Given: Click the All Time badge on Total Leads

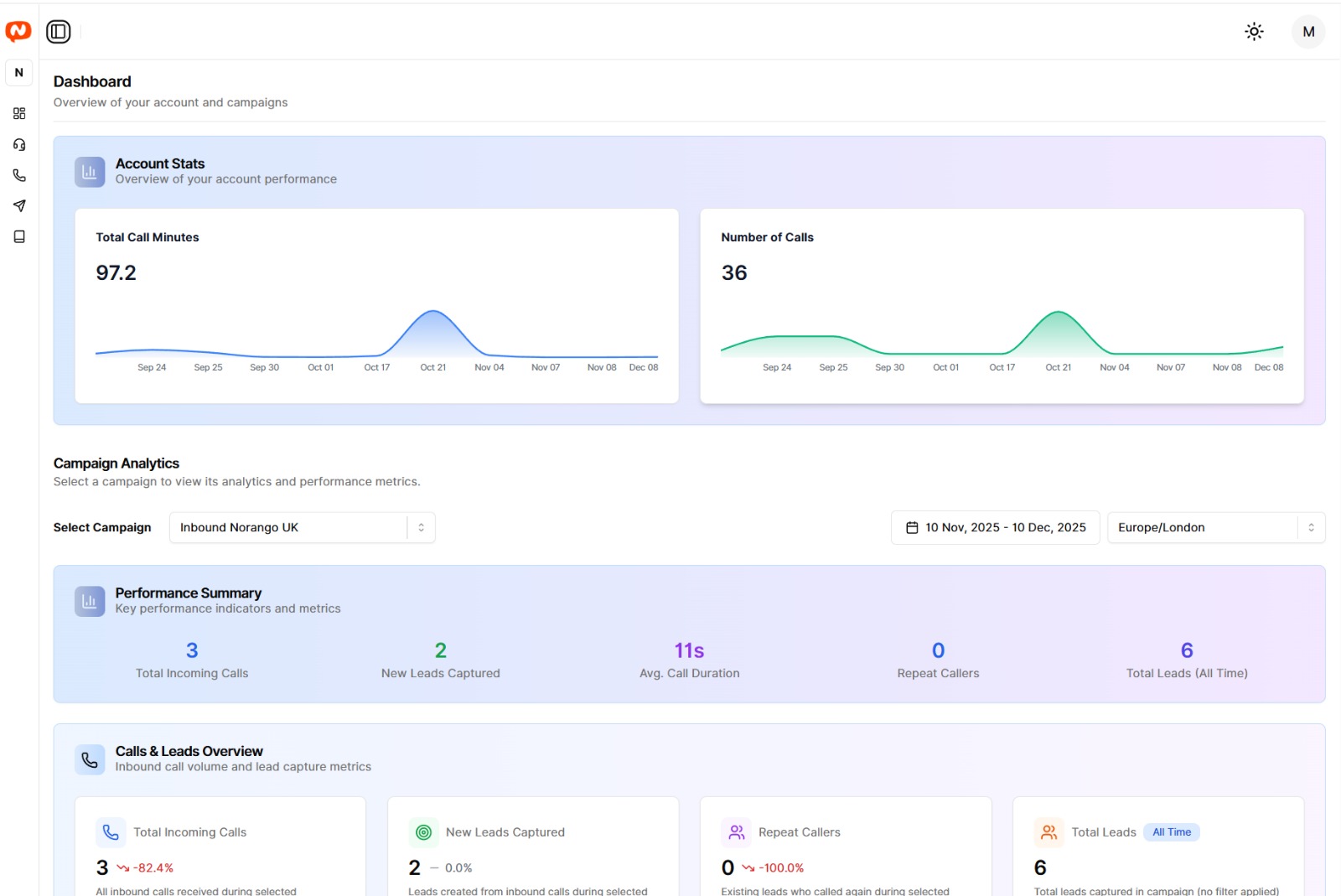Looking at the screenshot, I should [1171, 832].
